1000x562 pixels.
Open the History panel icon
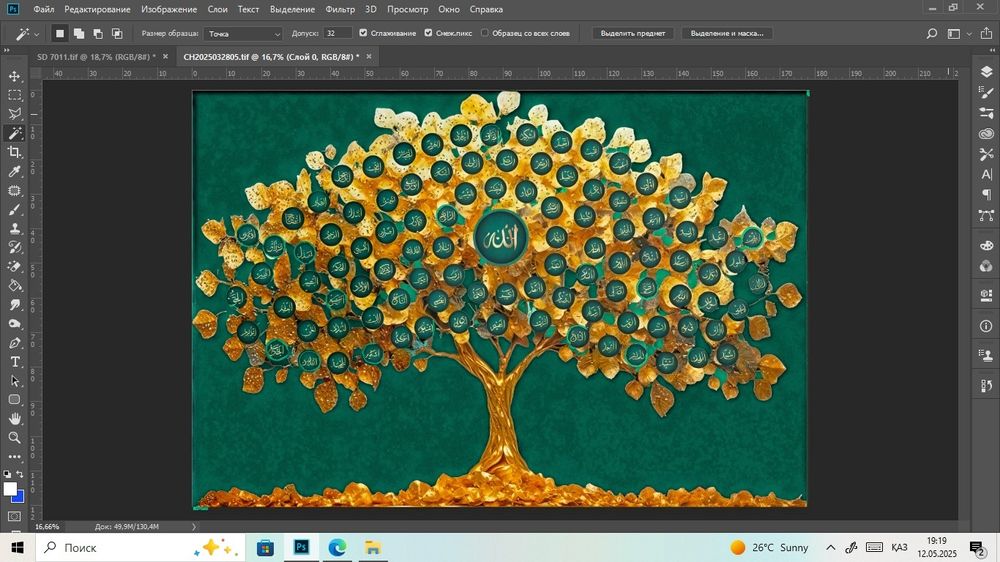[x=986, y=385]
